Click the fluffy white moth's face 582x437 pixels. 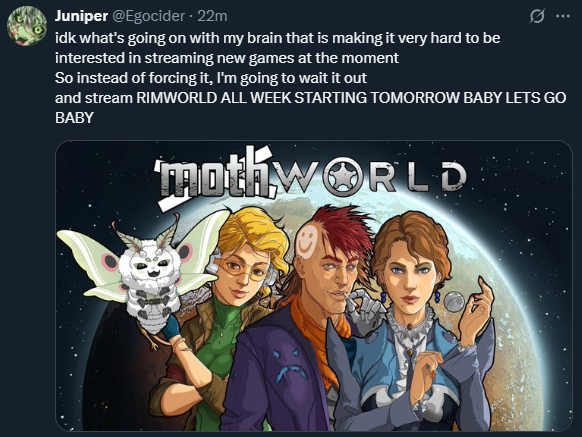tap(151, 266)
